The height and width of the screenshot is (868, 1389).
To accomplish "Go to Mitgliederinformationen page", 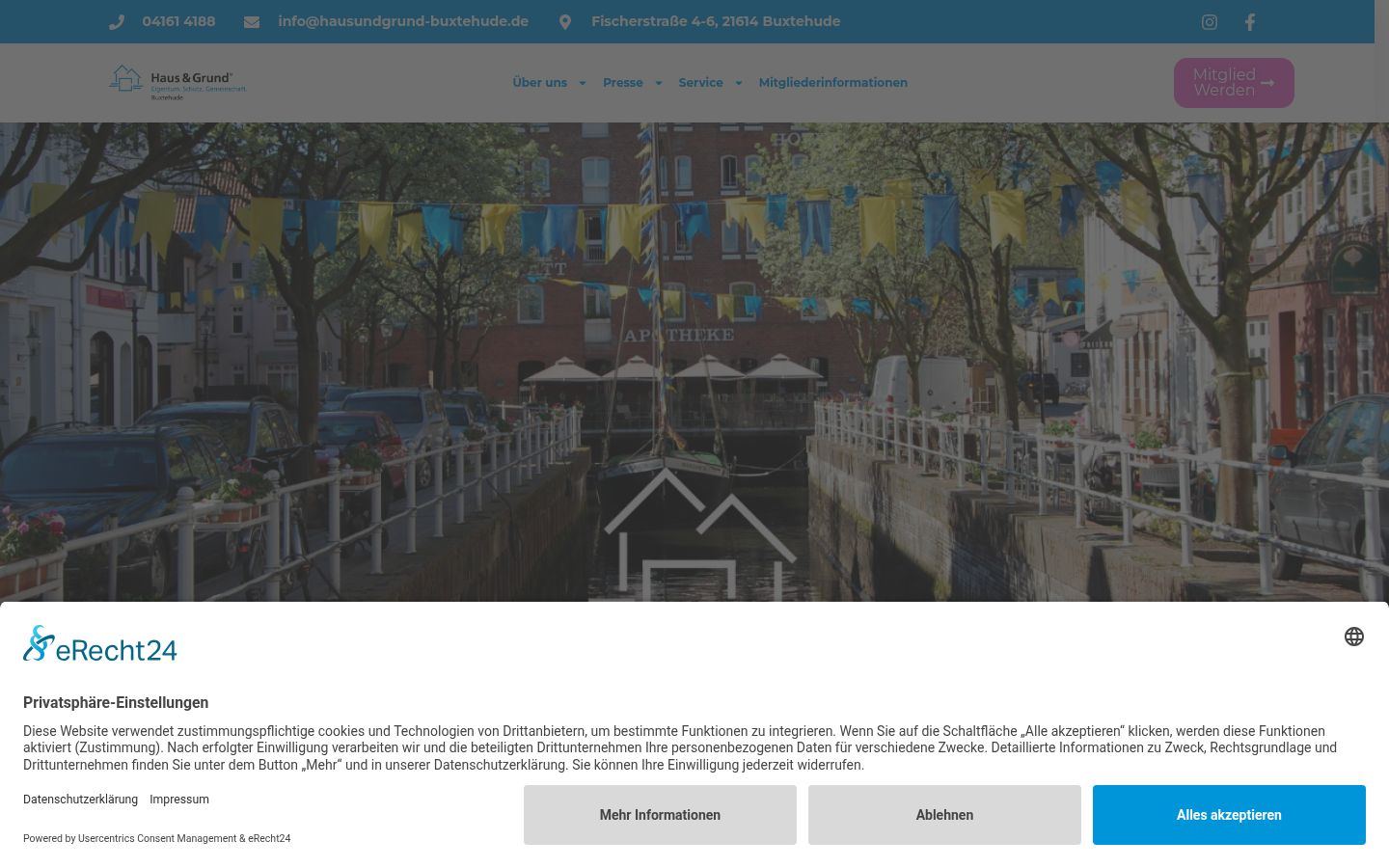I will [x=833, y=83].
